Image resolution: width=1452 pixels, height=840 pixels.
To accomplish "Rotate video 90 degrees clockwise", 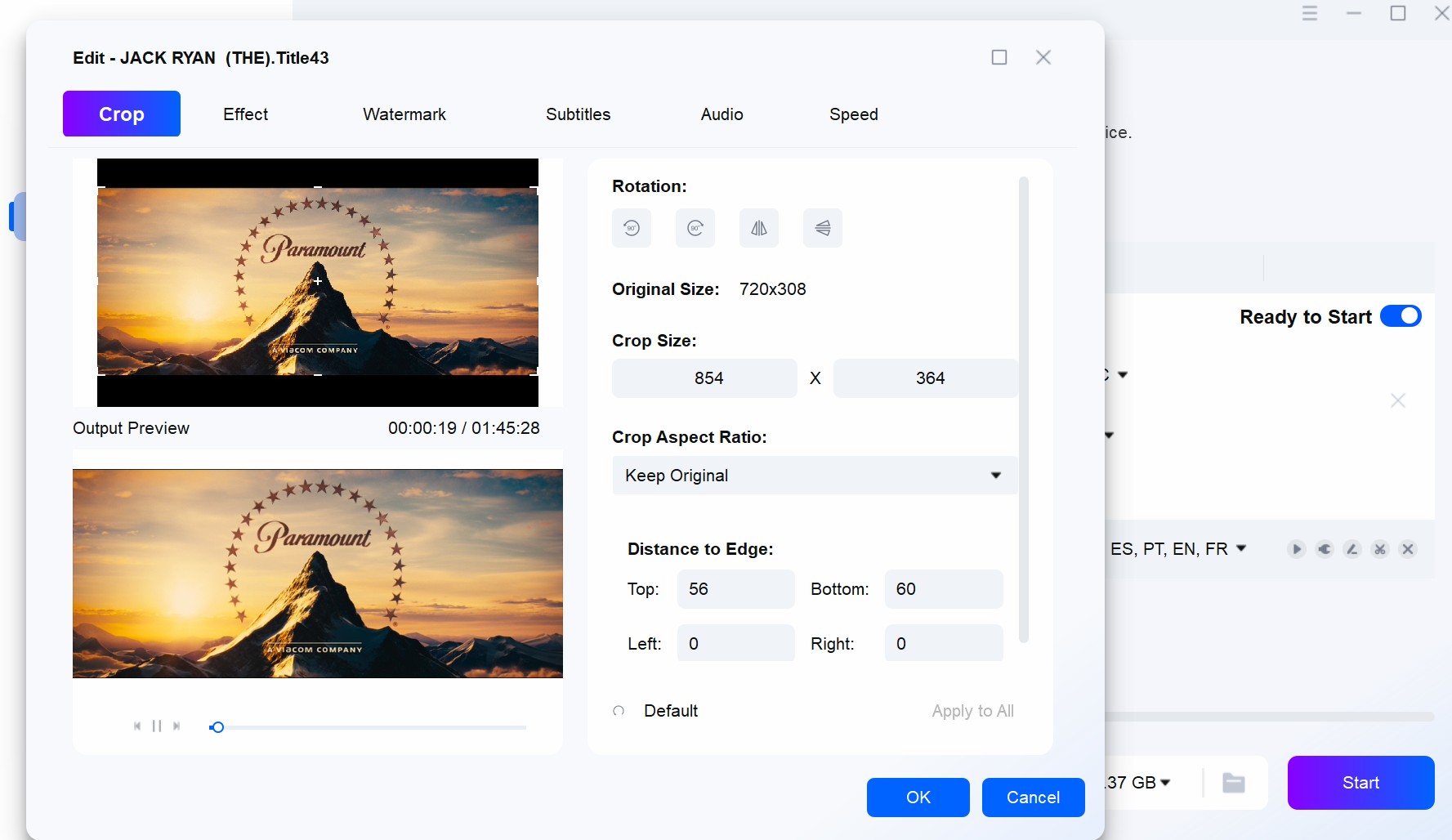I will pos(695,228).
